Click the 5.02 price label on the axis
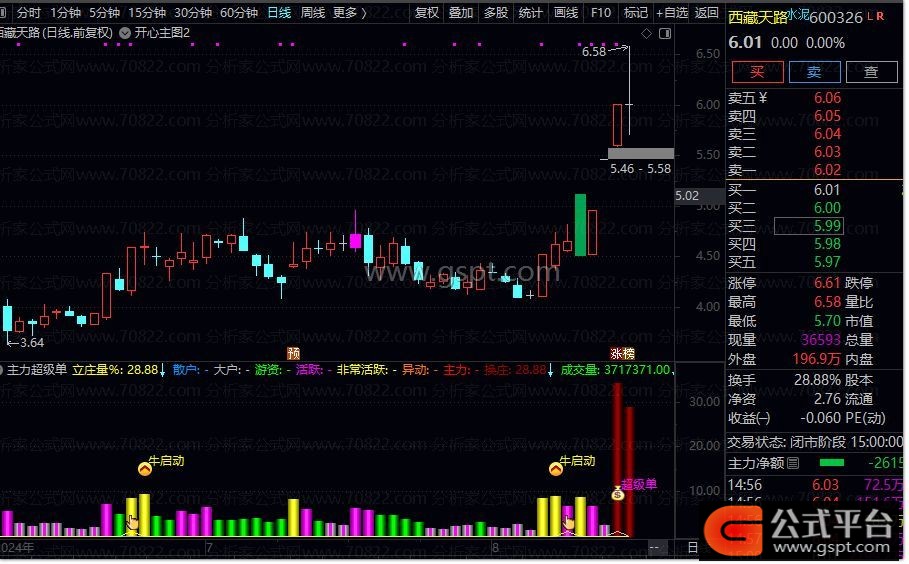The image size is (909, 564). click(687, 196)
